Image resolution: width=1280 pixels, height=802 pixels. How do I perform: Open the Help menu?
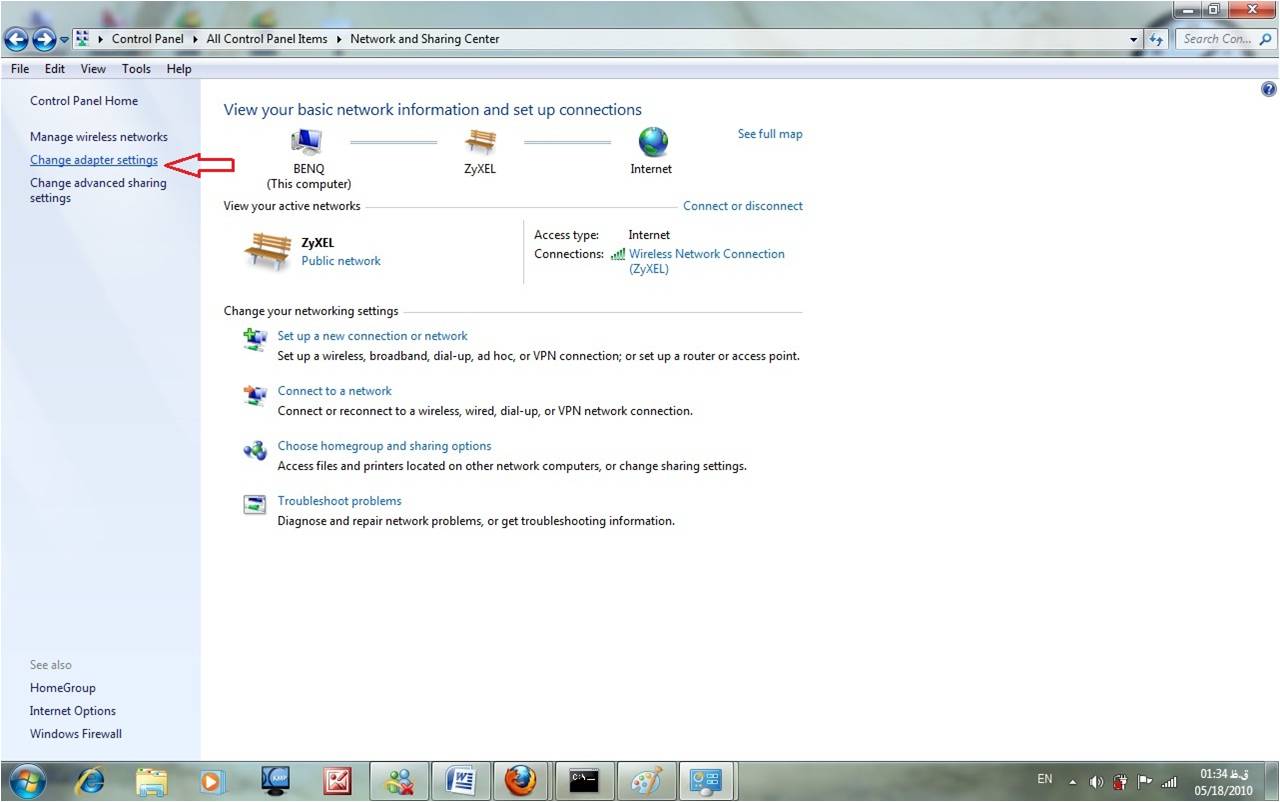tap(179, 69)
